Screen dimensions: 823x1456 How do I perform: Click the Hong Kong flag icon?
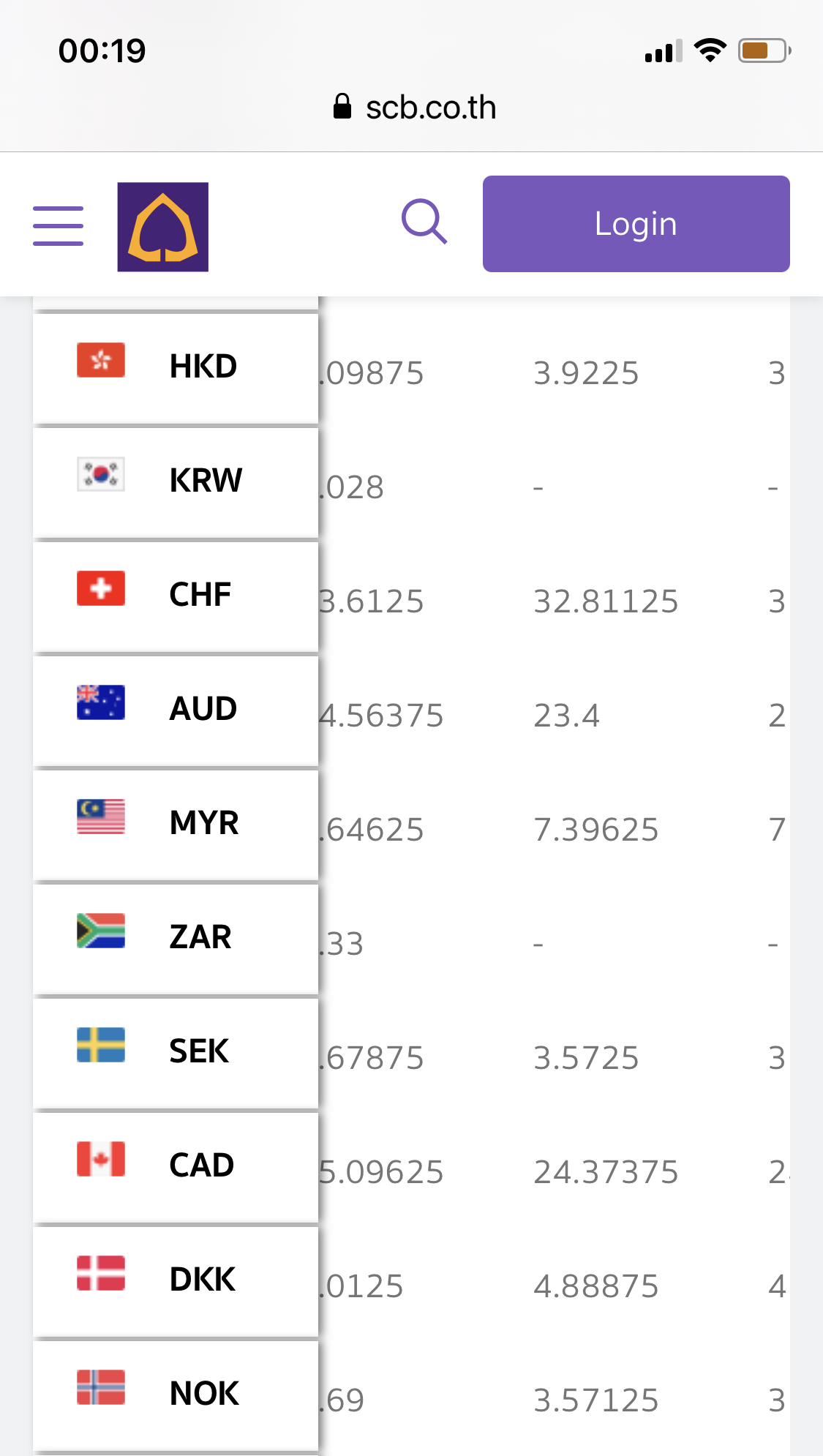(x=101, y=360)
